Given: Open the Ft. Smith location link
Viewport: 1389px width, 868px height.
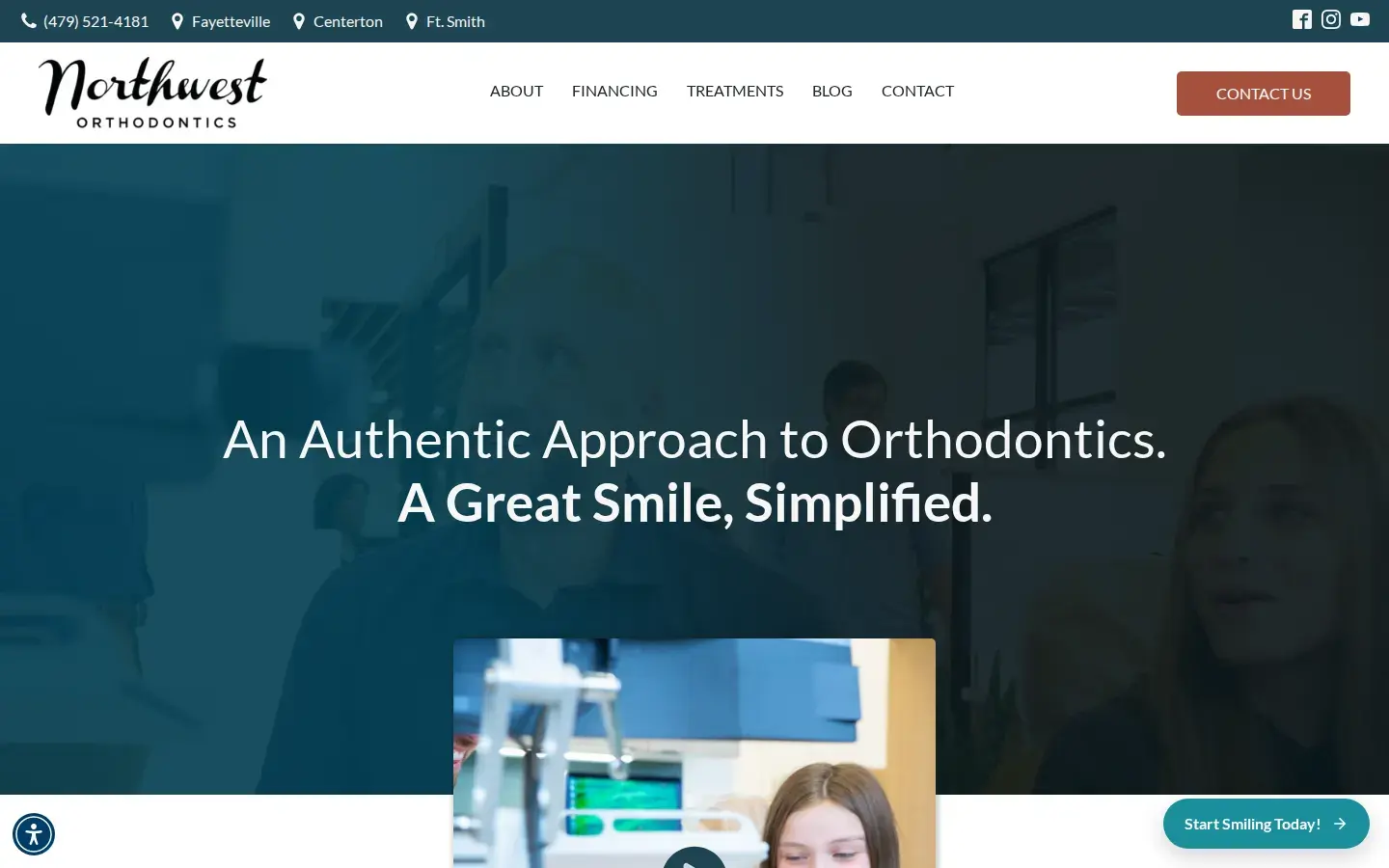Looking at the screenshot, I should coord(455,21).
